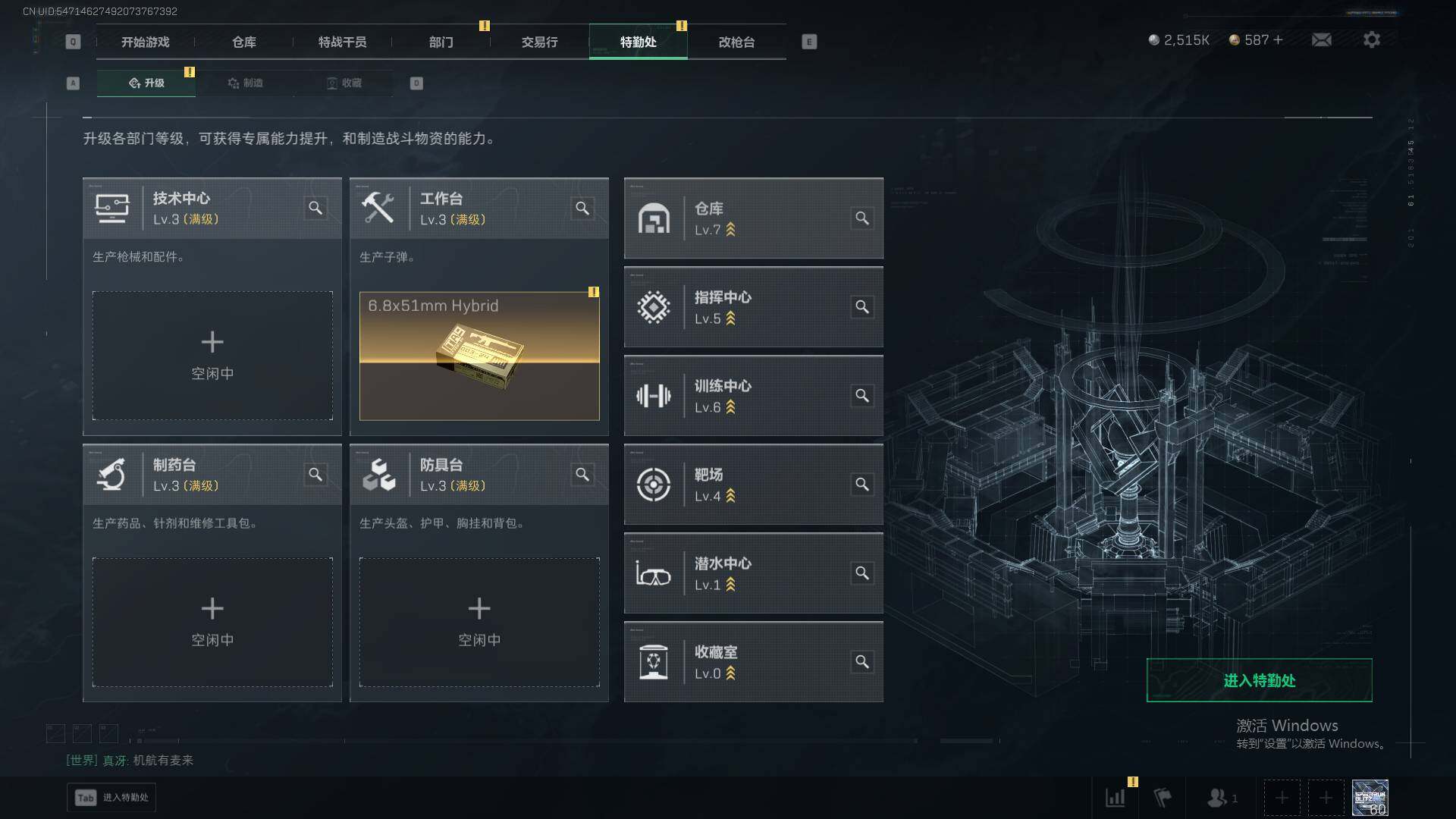
Task: Click magnifier on 制药台 card
Action: click(x=315, y=474)
